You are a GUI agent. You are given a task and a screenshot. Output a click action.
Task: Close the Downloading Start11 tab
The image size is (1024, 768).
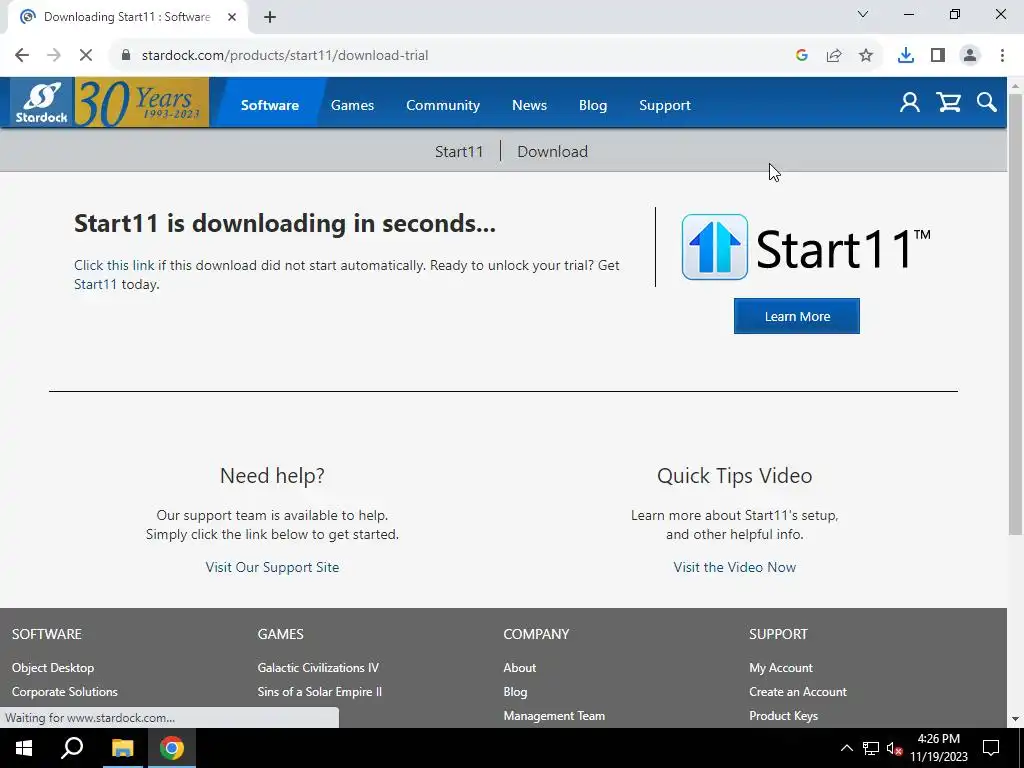coord(232,17)
